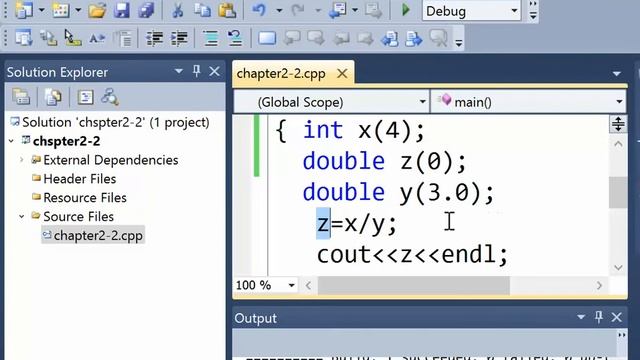Uncomment the selected lines icon
640x360 pixels.
click(235, 39)
